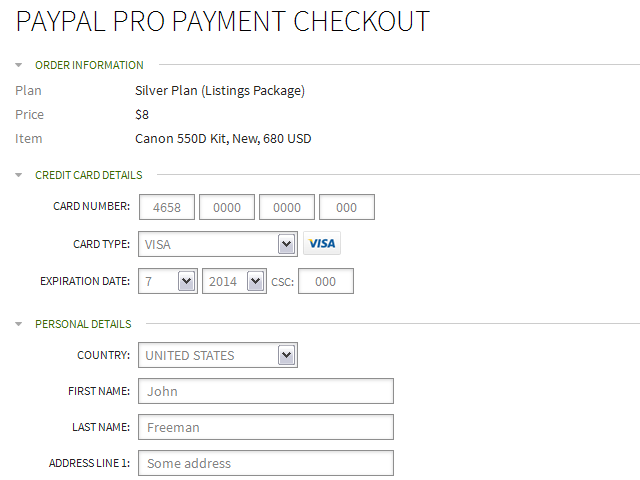640x480 pixels.
Task: Click the Canon 550D Kit item text
Action: 223,139
